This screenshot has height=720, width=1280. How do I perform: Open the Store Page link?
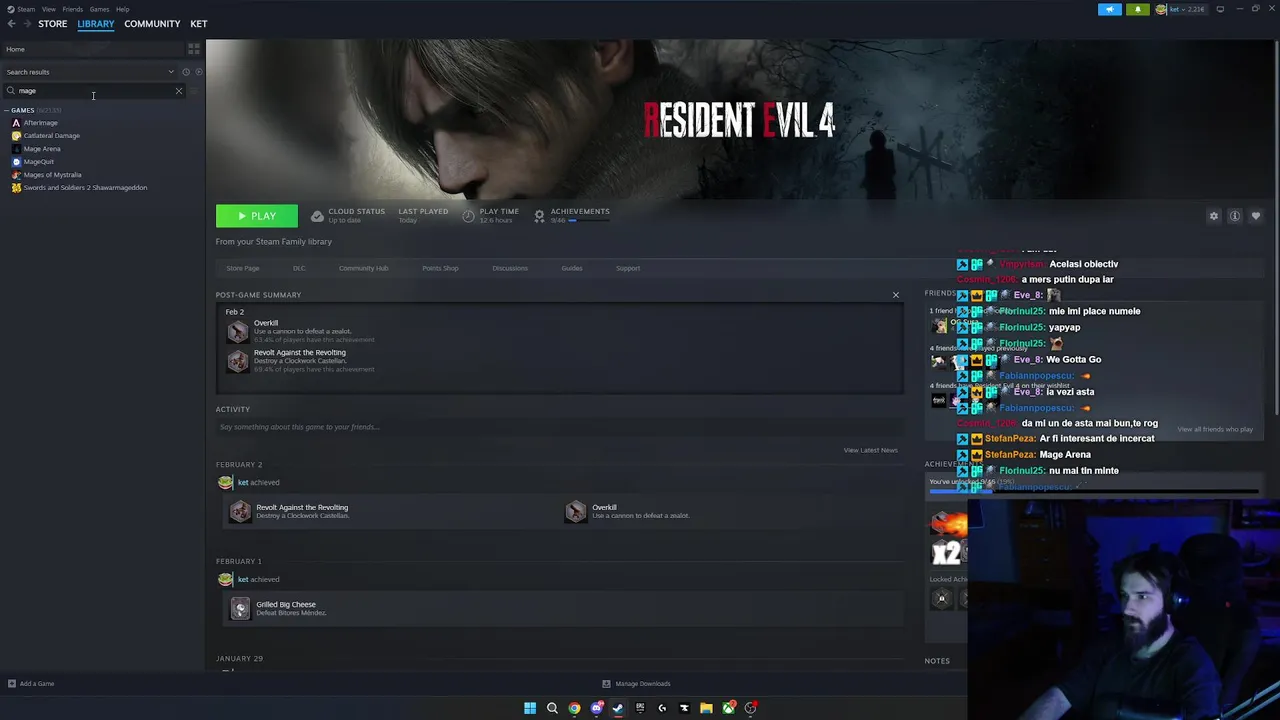tap(243, 268)
